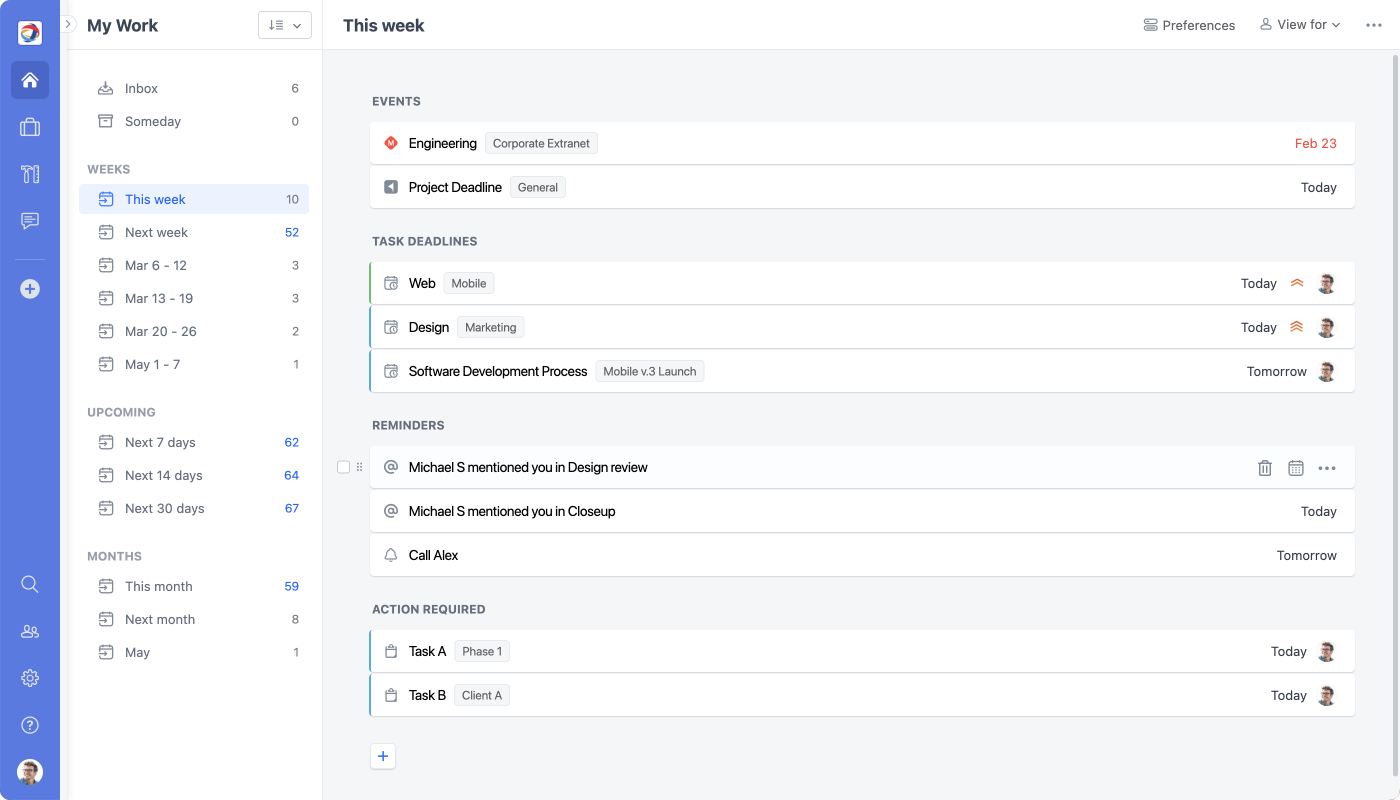Image resolution: width=1400 pixels, height=800 pixels.
Task: Open Task B
Action: click(862, 695)
